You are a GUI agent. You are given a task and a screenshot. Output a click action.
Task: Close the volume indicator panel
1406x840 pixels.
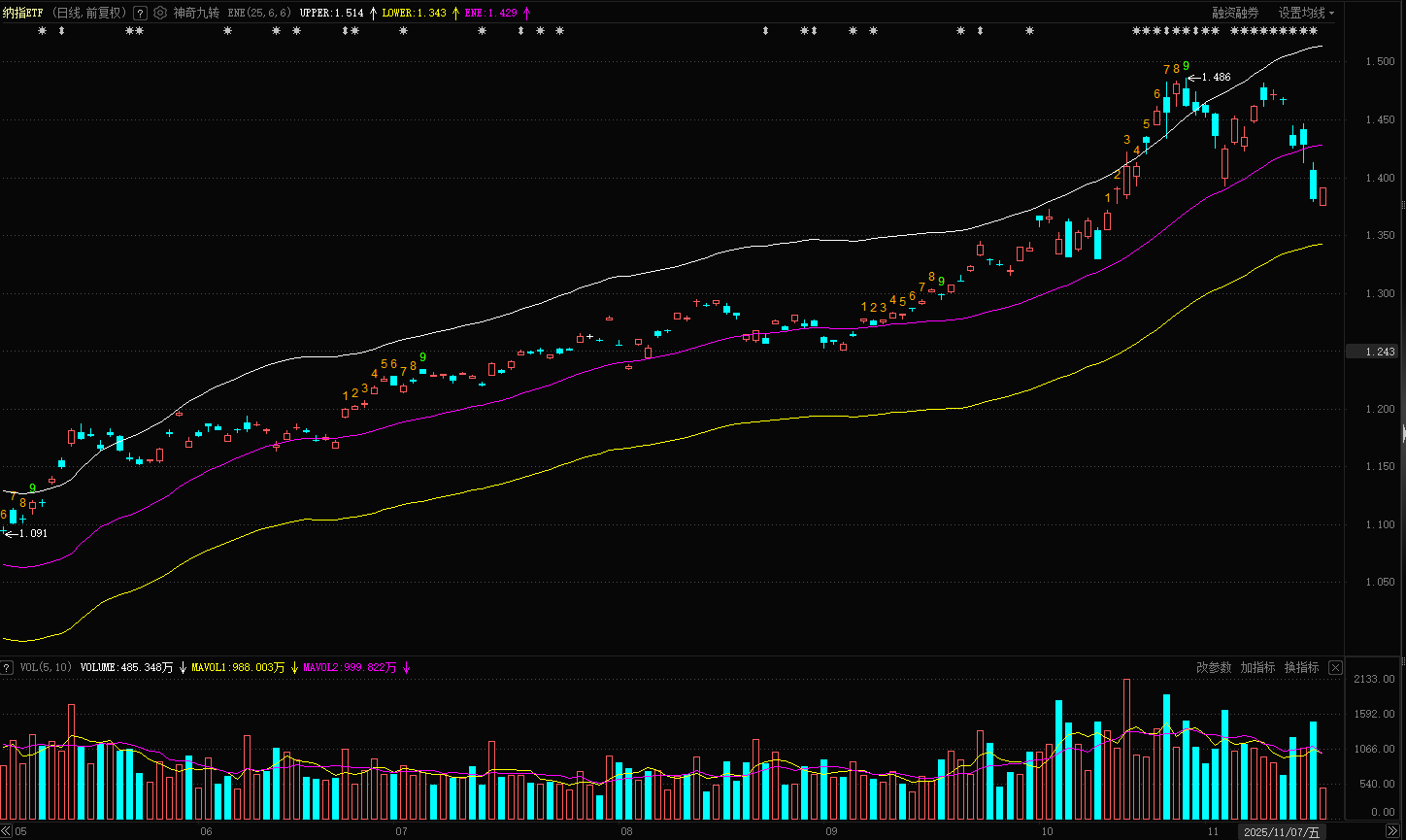[x=1335, y=667]
